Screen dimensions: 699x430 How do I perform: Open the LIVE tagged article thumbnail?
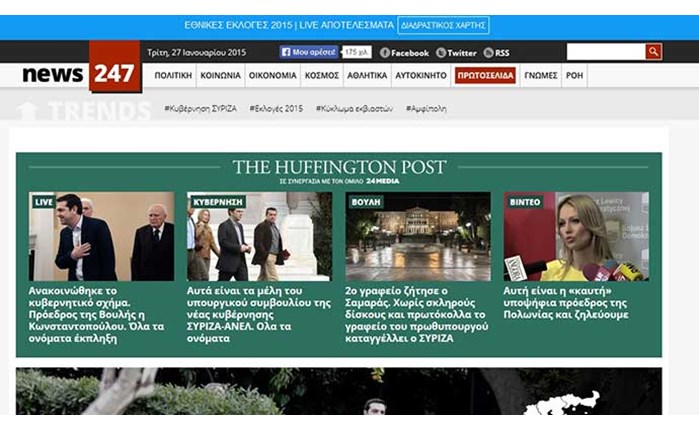point(102,236)
